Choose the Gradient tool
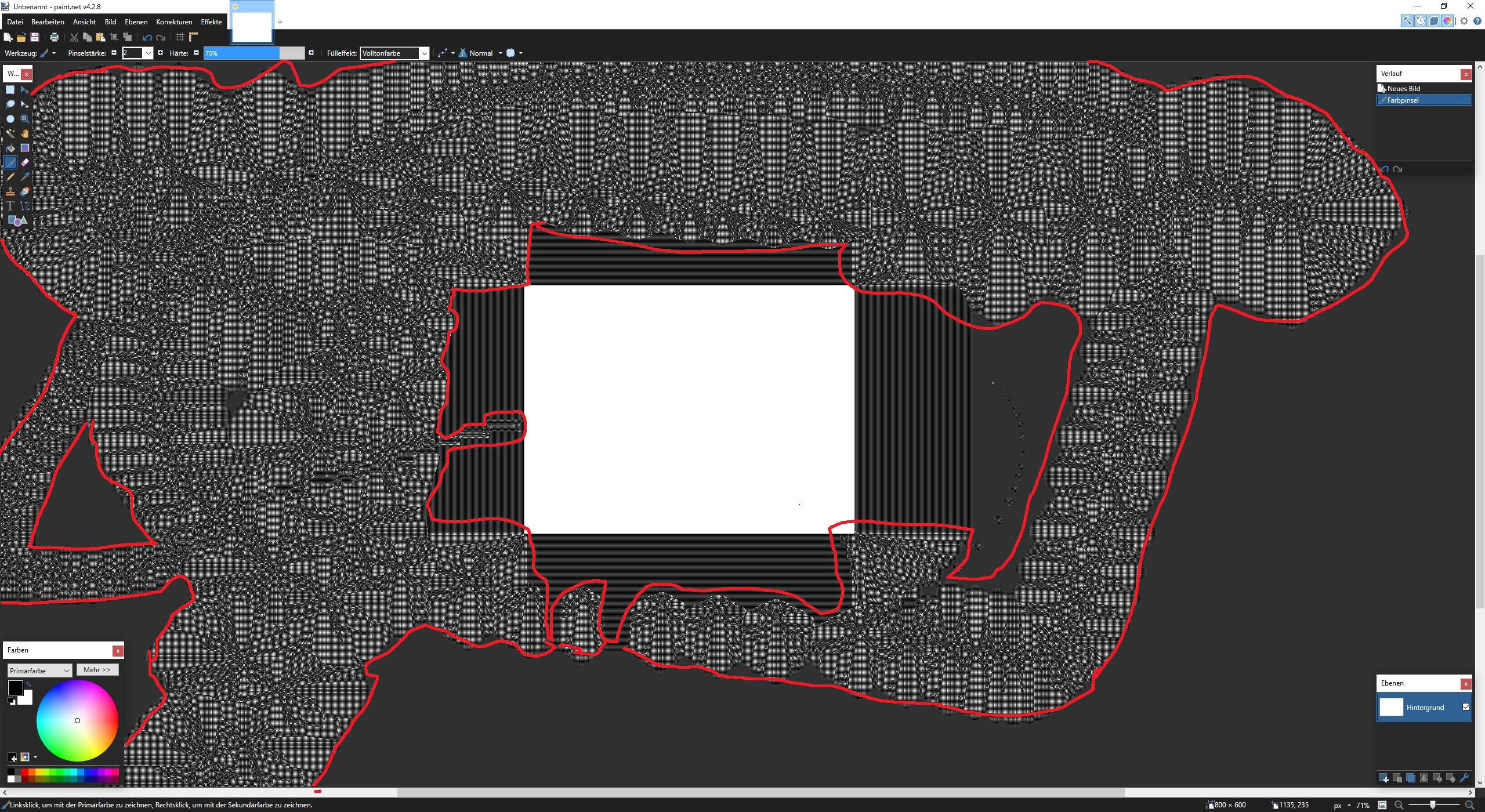1485x812 pixels. pyautogui.click(x=24, y=148)
